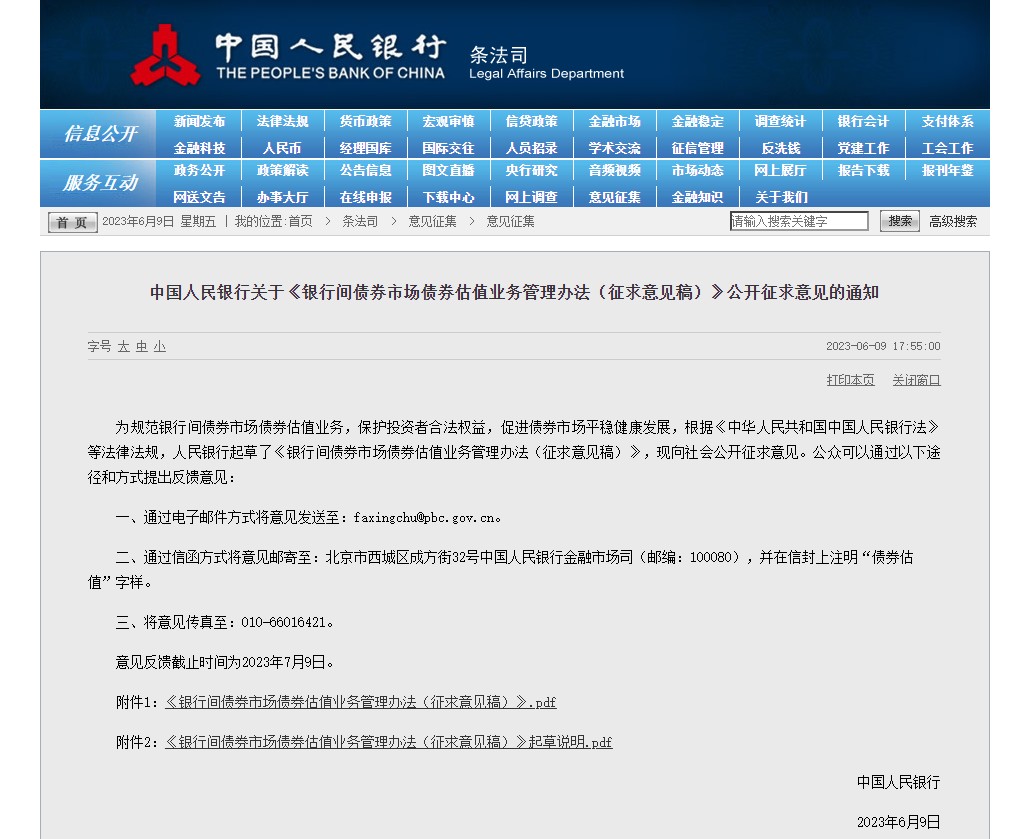Open the 法律法规 menu item
This screenshot has width=1024, height=839.
tap(282, 121)
